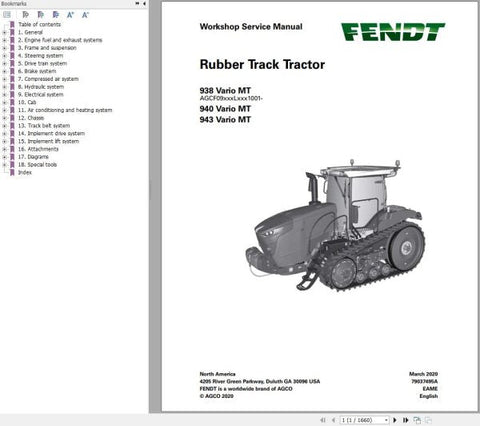Click bookmark icon beside 'Table of contents'
This screenshot has width=480, height=426.
pos(12,24)
